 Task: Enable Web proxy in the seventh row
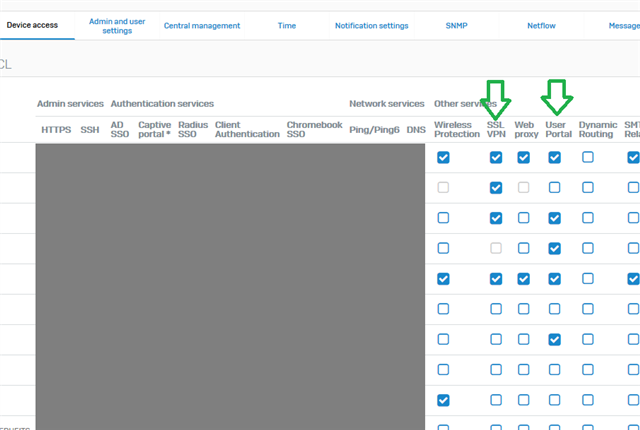pos(524,339)
